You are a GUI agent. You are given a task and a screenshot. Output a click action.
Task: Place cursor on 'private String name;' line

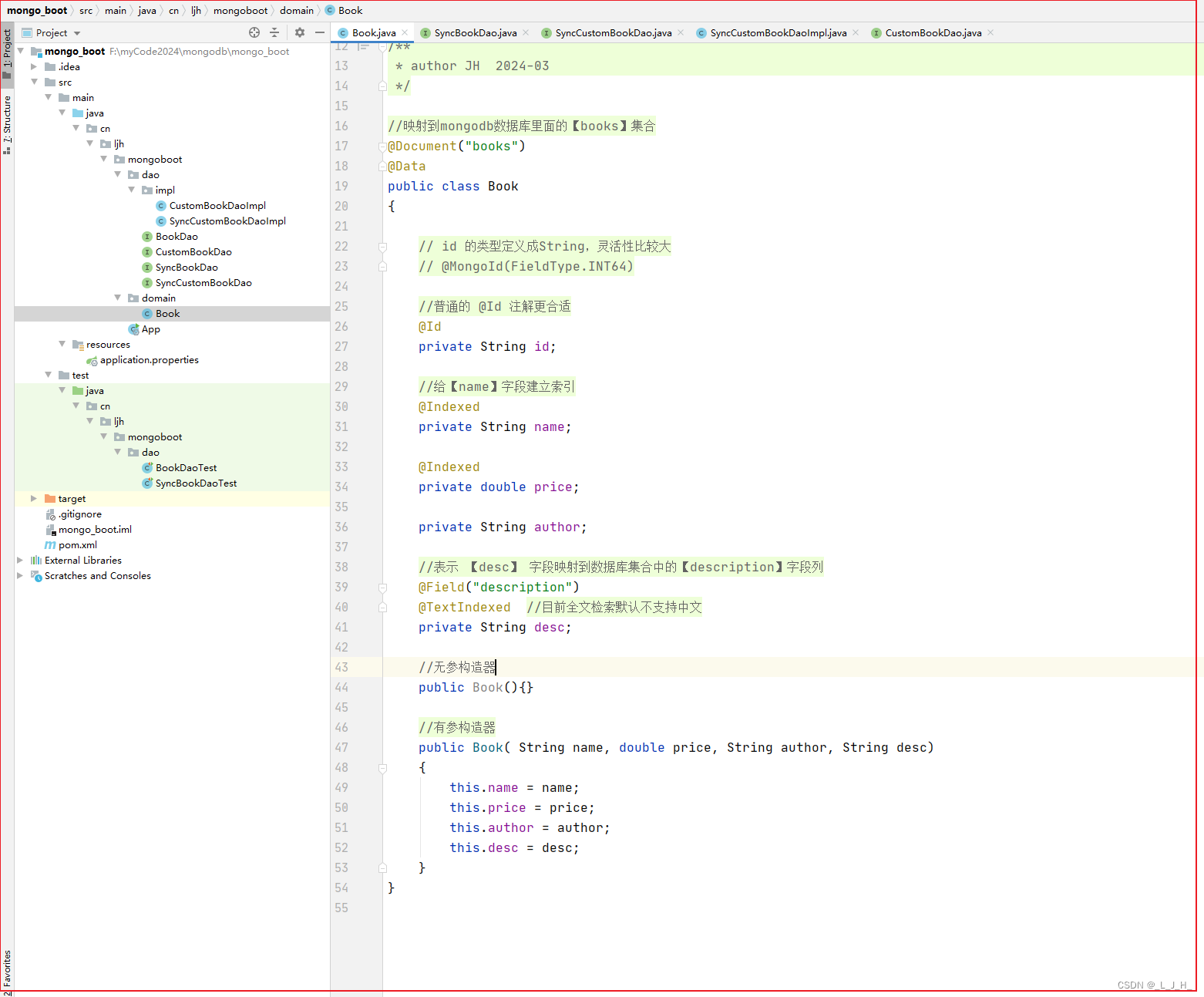click(x=495, y=427)
